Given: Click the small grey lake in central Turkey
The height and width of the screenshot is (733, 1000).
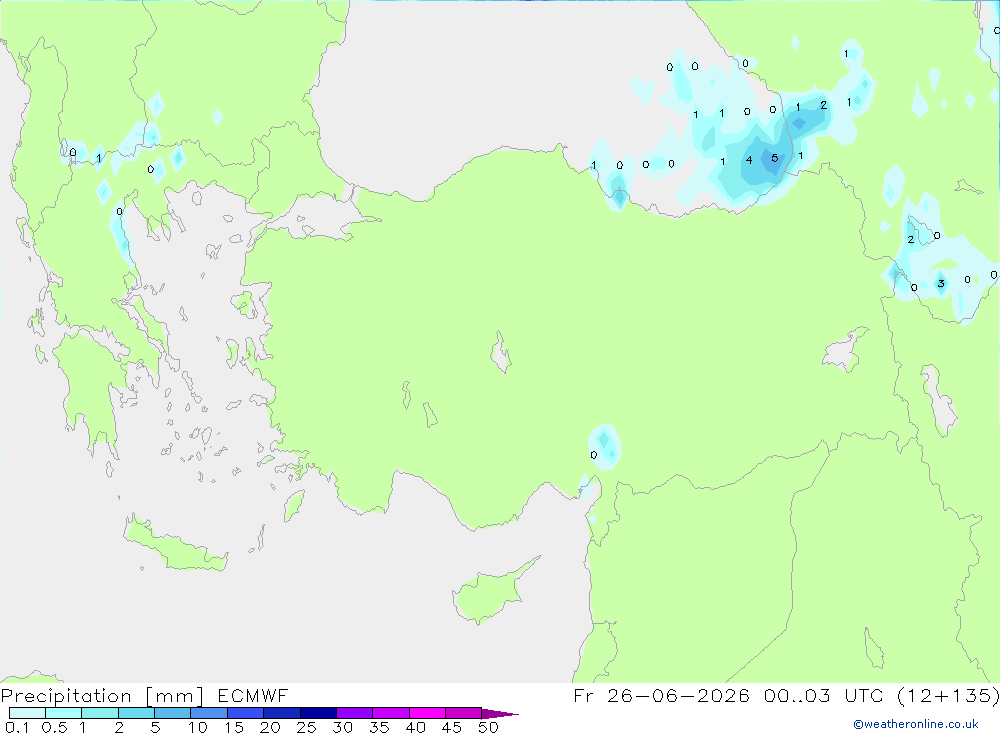Looking at the screenshot, I should 501,353.
